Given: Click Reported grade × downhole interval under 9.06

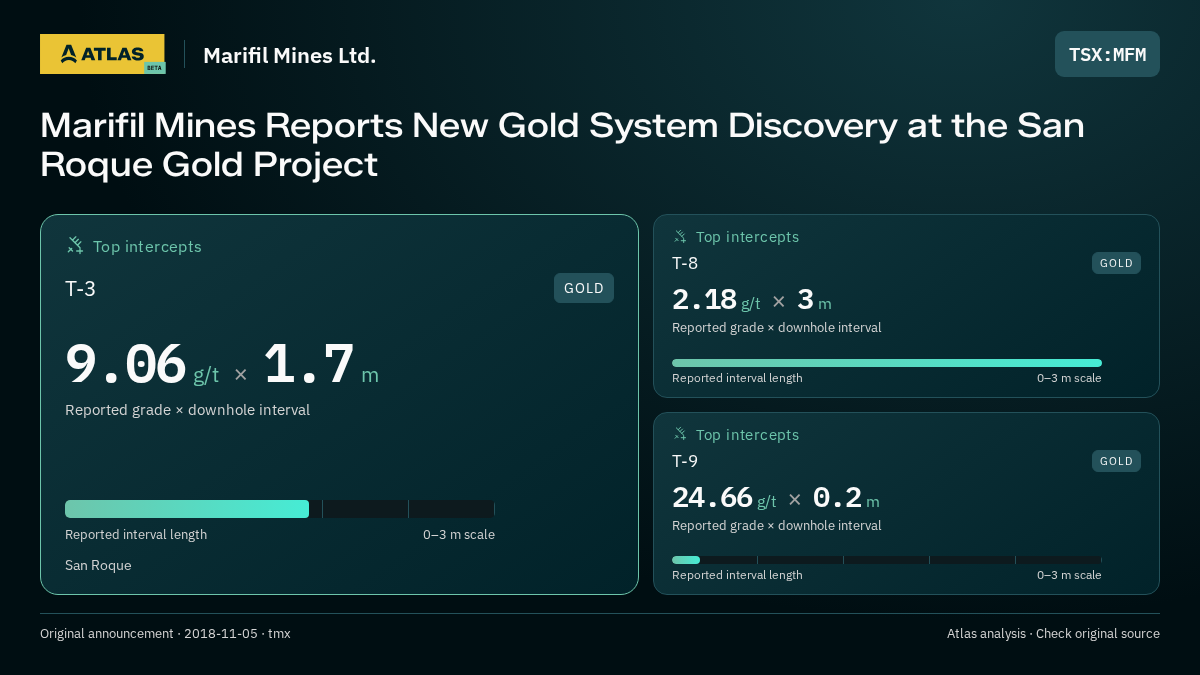Looking at the screenshot, I should (187, 410).
